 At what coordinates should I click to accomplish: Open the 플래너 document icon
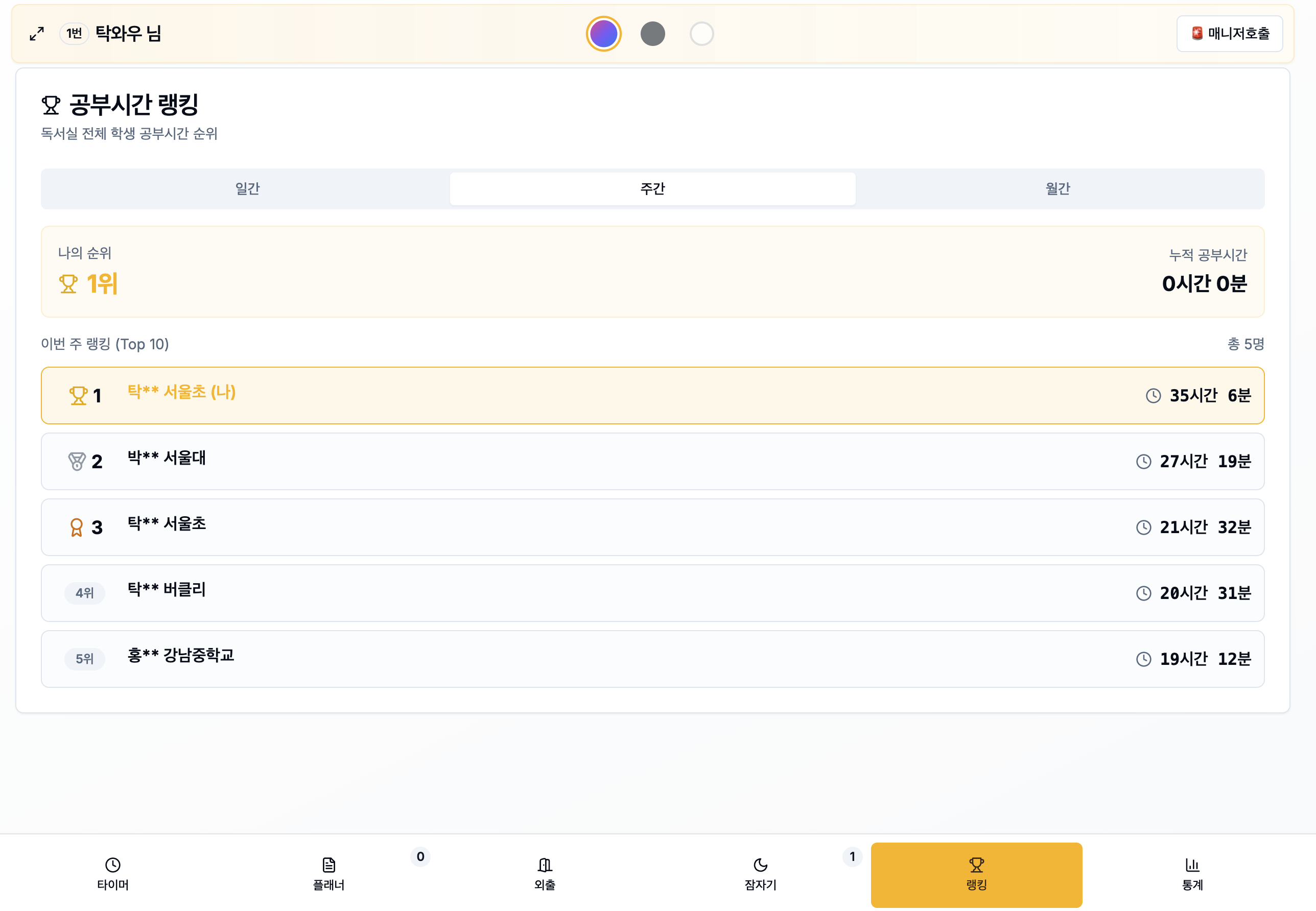[329, 865]
